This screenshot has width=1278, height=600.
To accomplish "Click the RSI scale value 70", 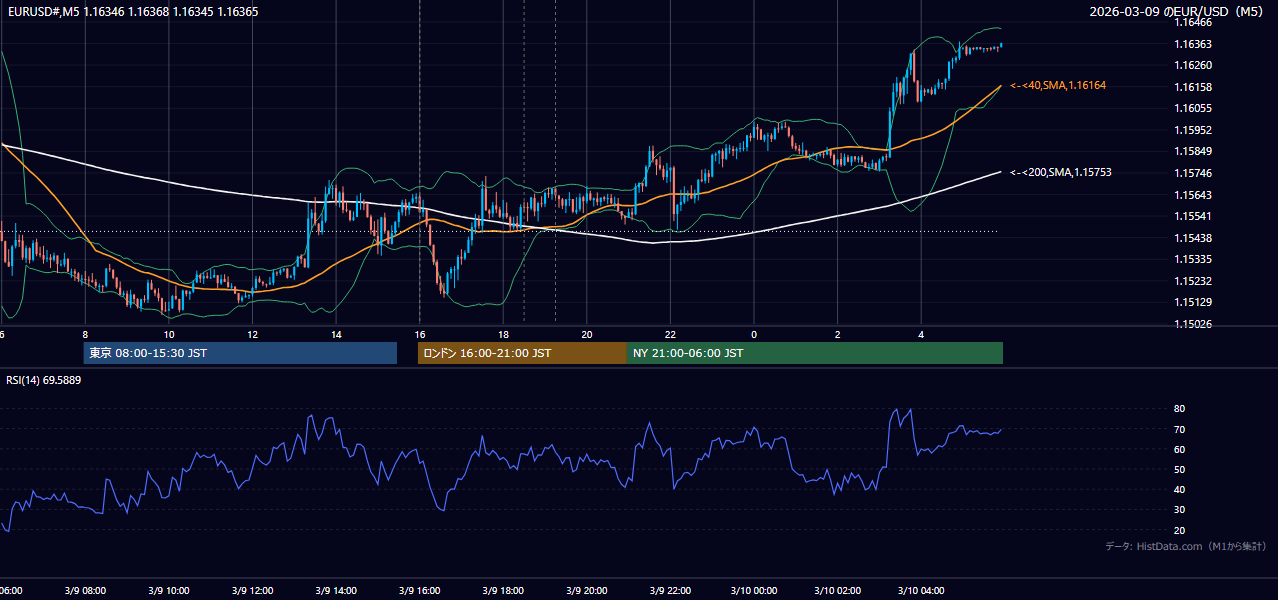I will click(1180, 429).
